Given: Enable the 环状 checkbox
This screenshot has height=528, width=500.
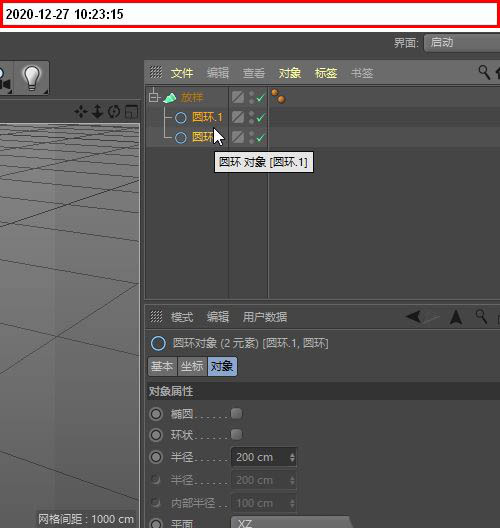Looking at the screenshot, I should [x=236, y=434].
